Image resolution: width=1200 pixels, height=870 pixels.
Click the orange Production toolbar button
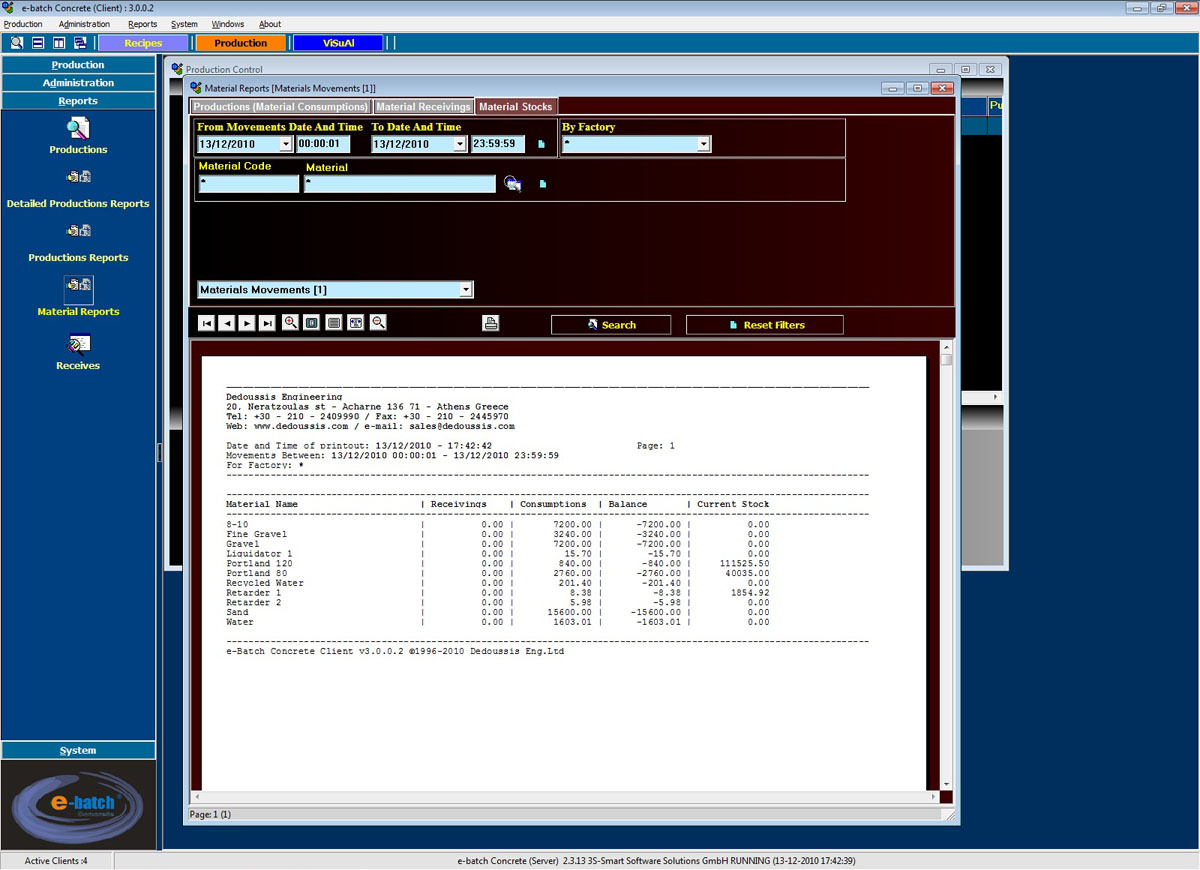(x=240, y=43)
